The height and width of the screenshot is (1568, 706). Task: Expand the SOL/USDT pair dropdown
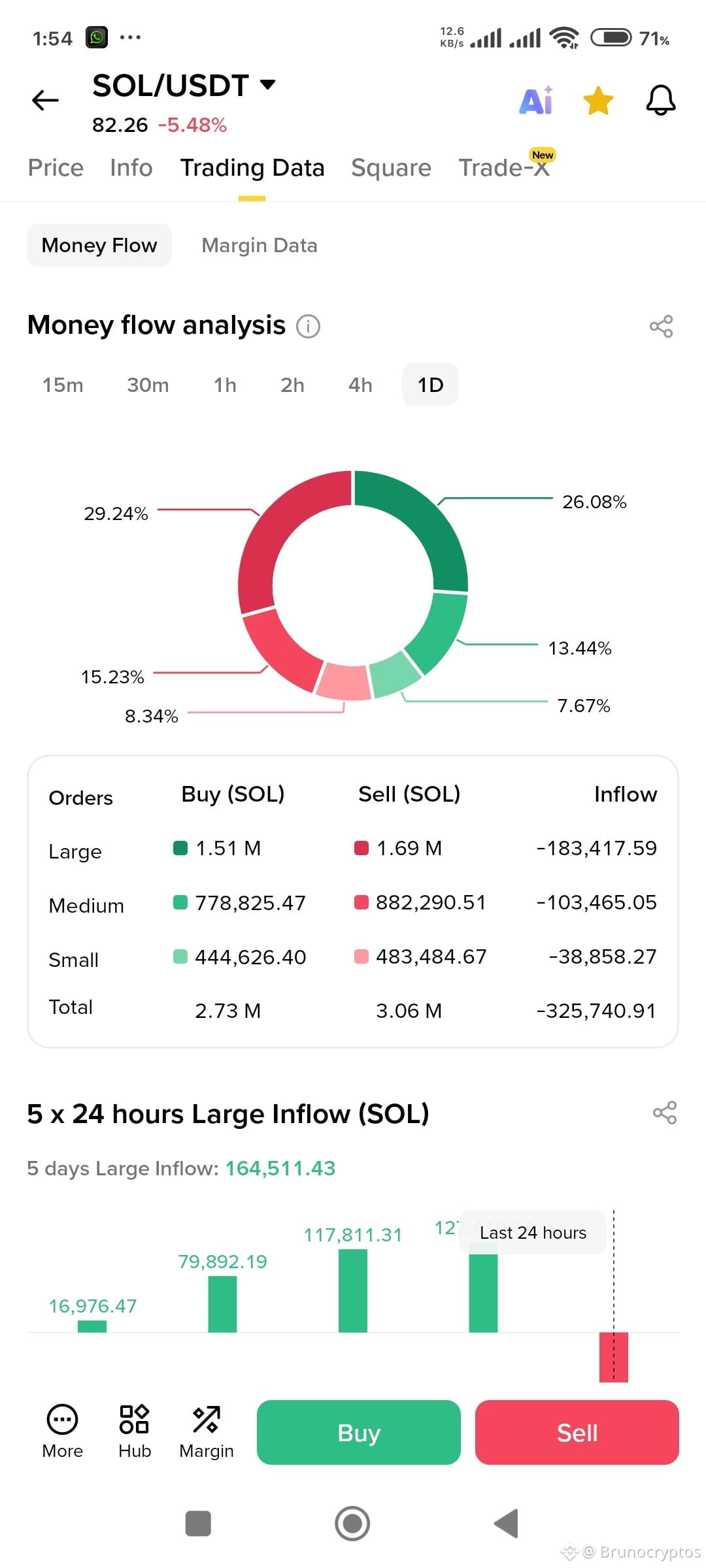point(267,84)
